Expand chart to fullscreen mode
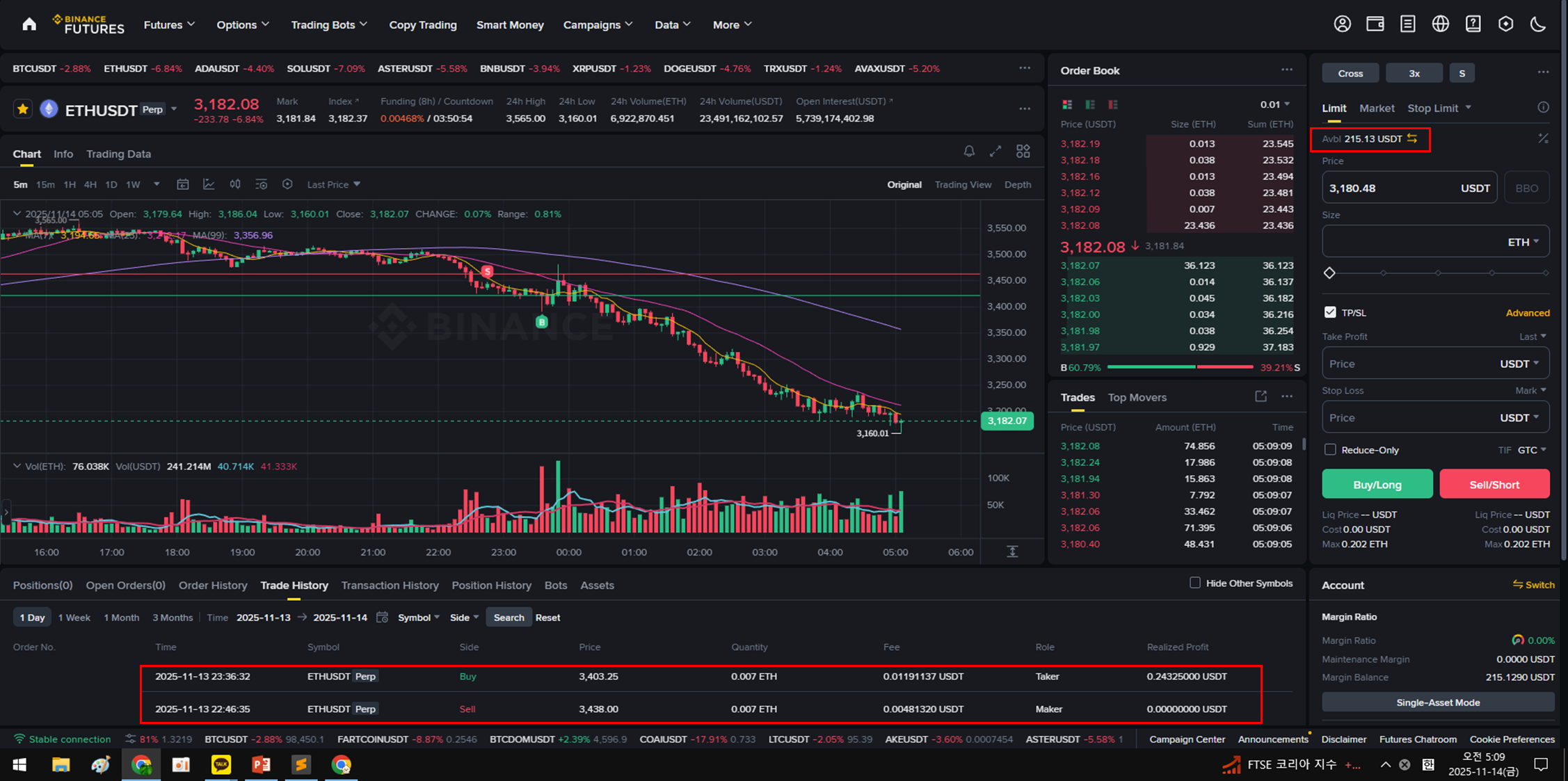 click(x=995, y=151)
